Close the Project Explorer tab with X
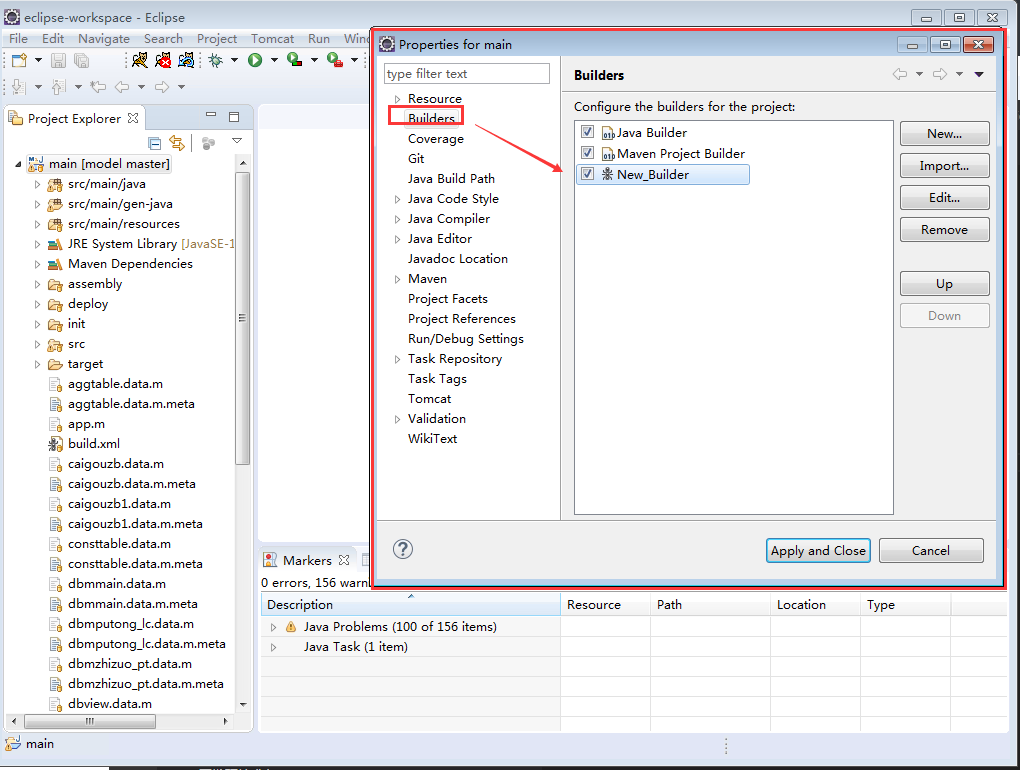The image size is (1020, 770). [x=133, y=118]
